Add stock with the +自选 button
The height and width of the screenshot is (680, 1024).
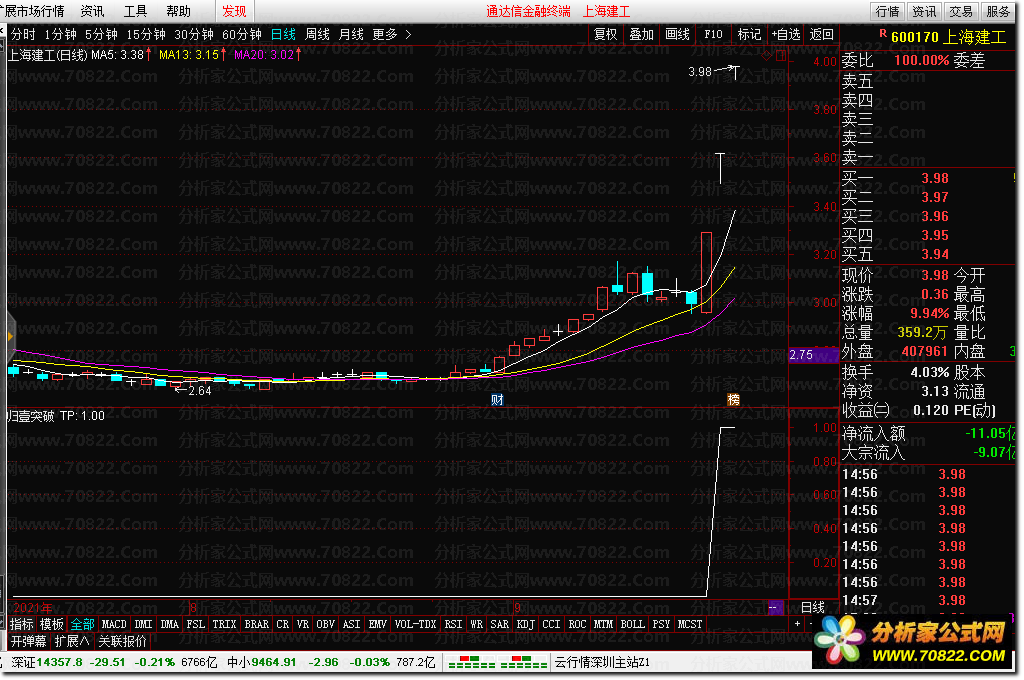(786, 35)
